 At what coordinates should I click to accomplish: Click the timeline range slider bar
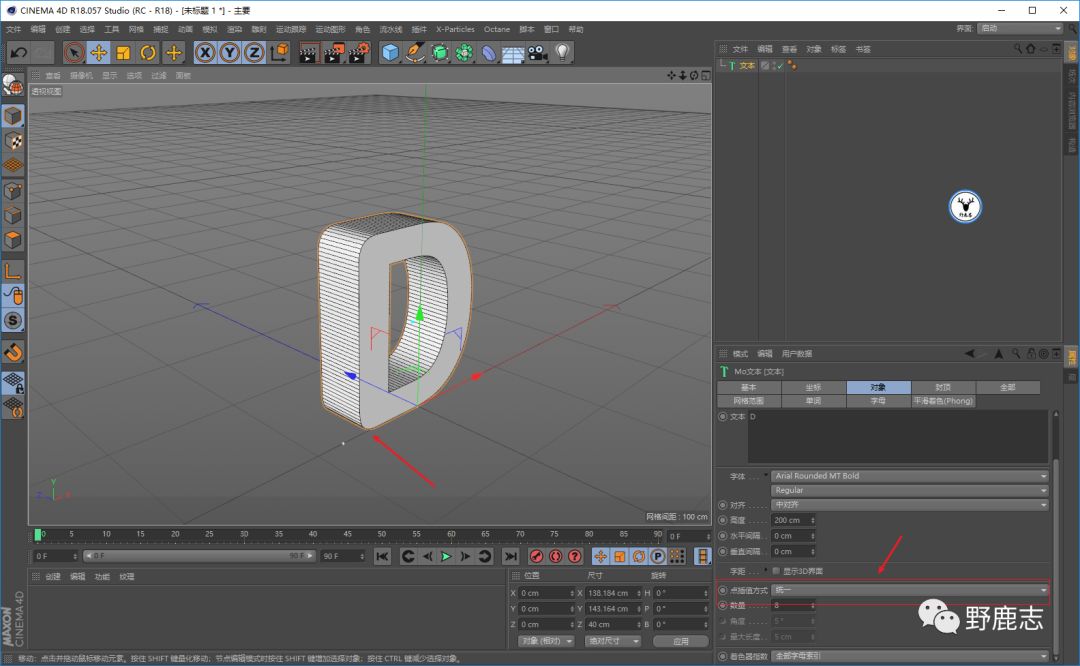pos(199,556)
